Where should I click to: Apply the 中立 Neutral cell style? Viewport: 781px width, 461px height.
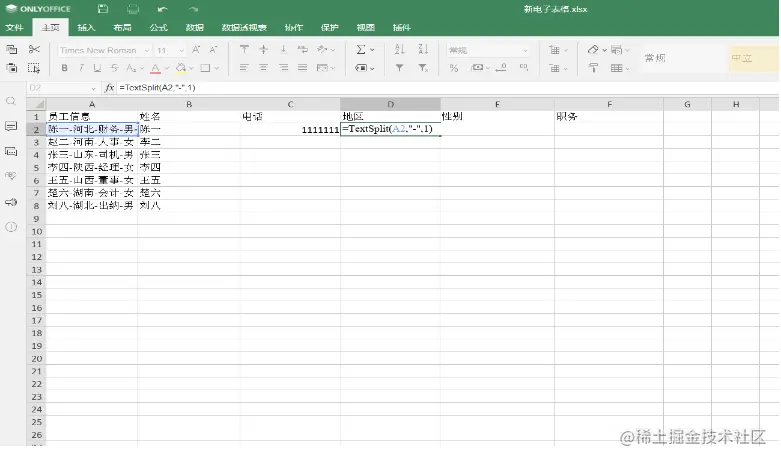(754, 58)
